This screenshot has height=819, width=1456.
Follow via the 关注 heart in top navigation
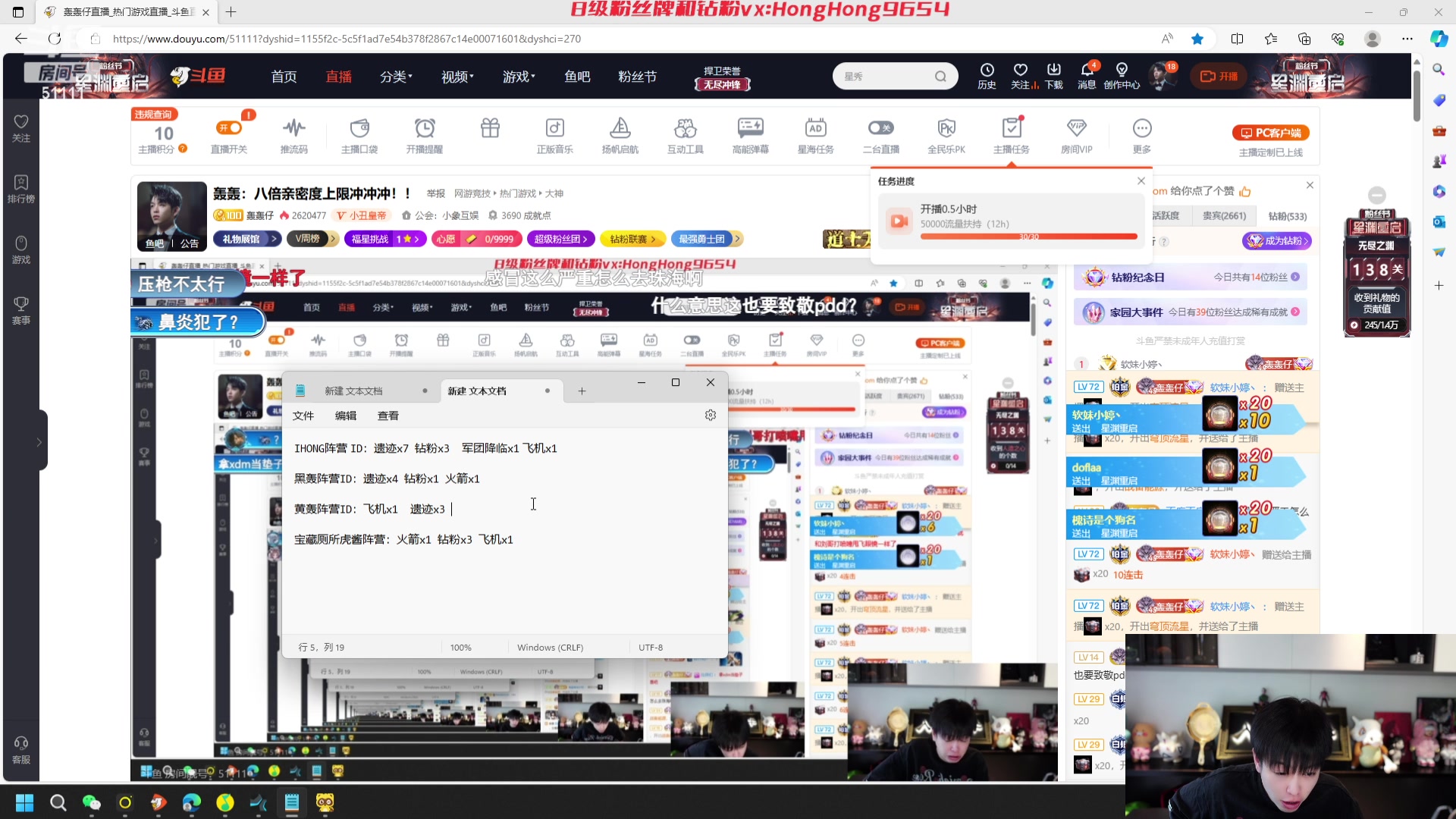1021,76
